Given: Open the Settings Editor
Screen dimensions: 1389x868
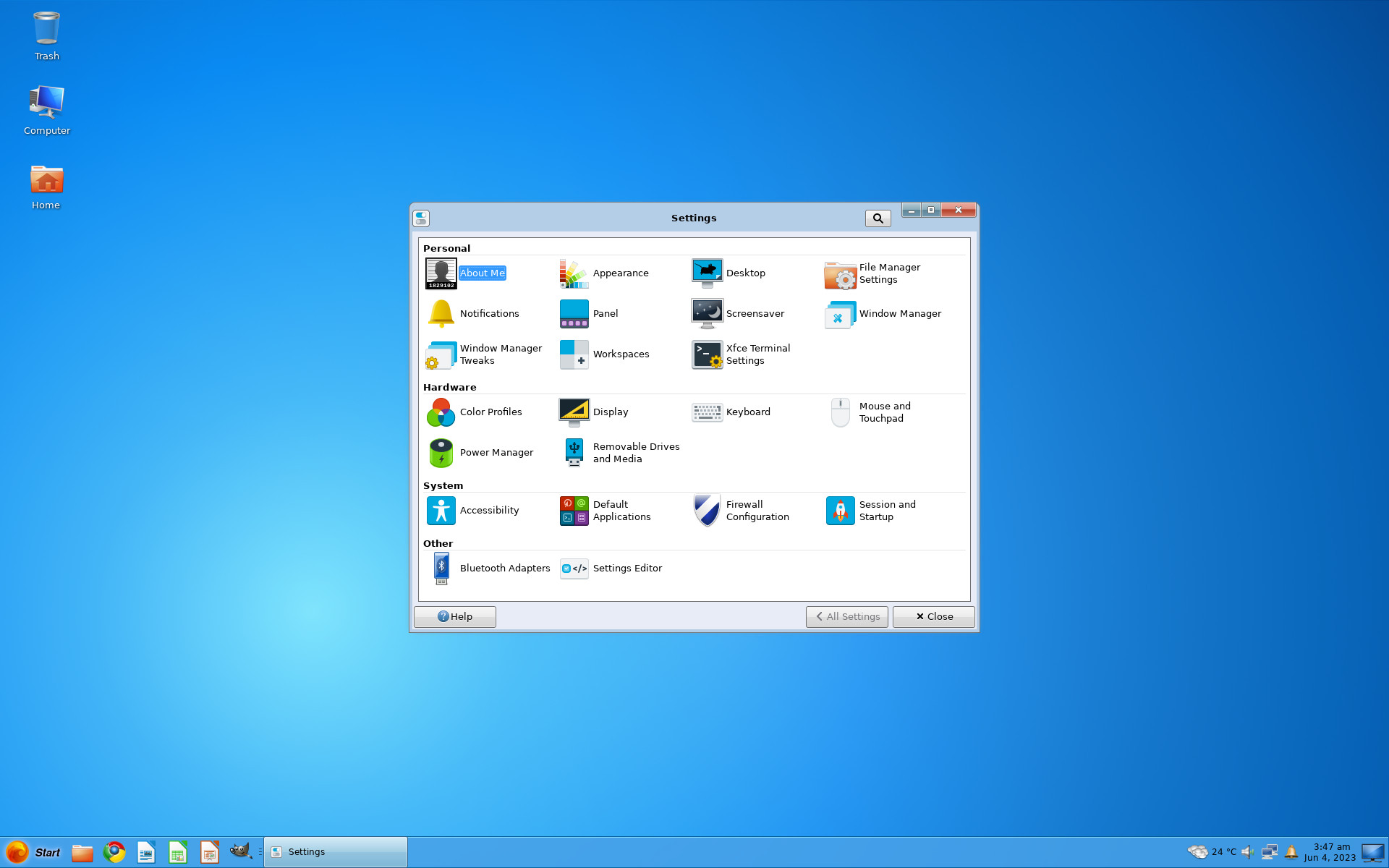Looking at the screenshot, I should tap(611, 569).
